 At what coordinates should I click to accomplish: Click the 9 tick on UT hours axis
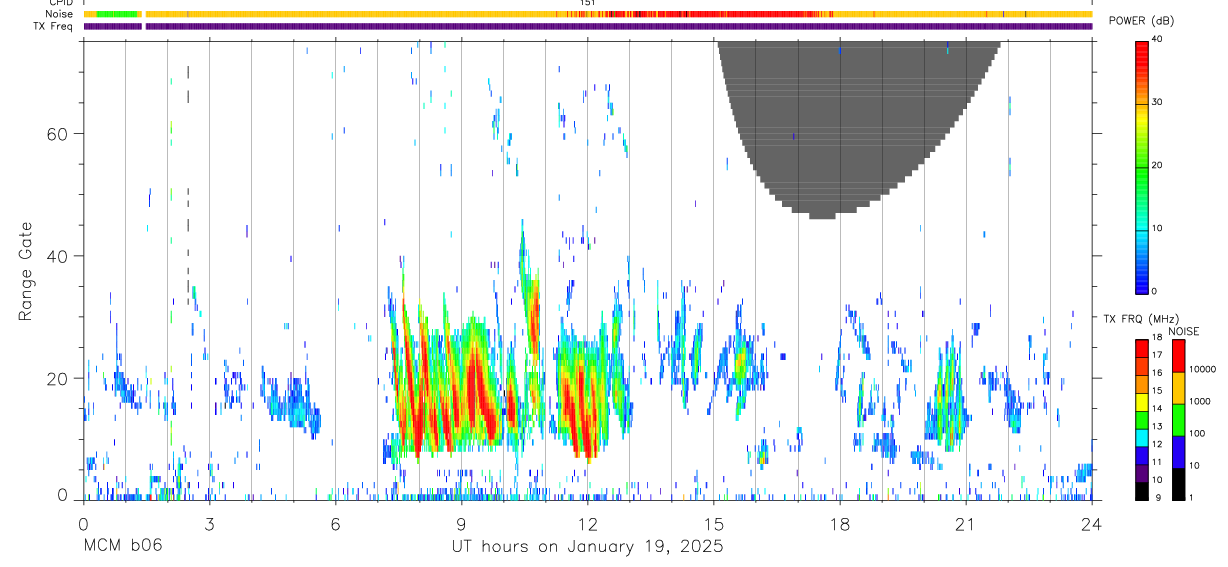[x=461, y=523]
